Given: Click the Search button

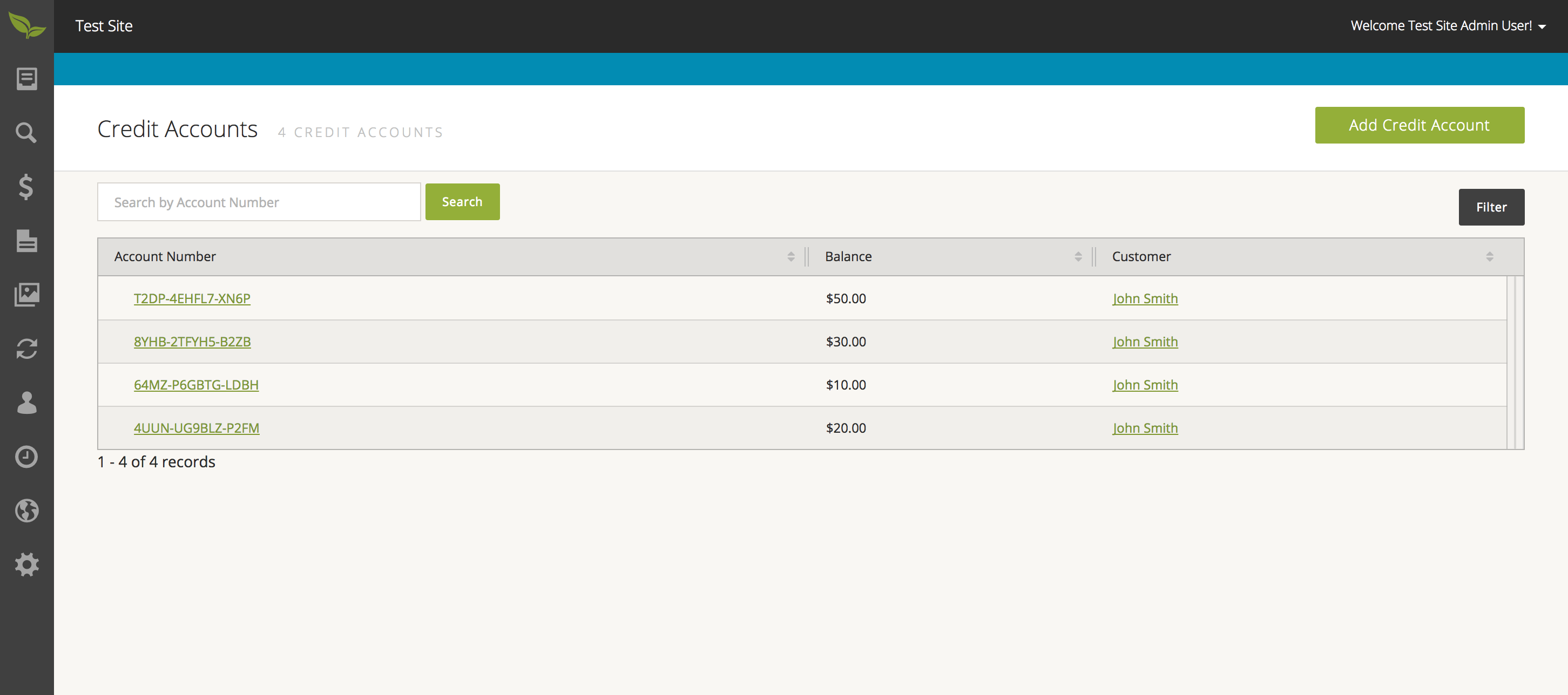Looking at the screenshot, I should tap(461, 201).
